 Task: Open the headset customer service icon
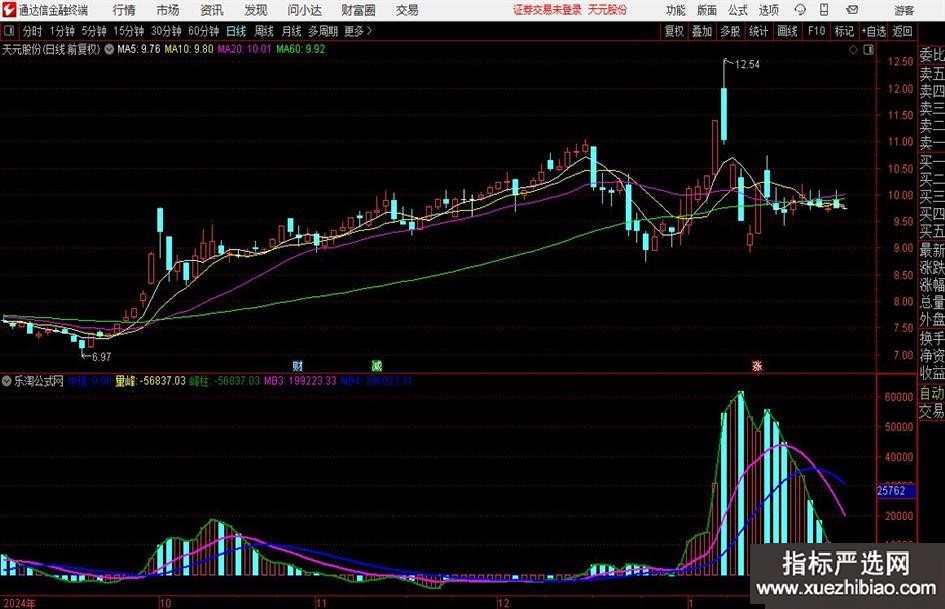(800, 10)
